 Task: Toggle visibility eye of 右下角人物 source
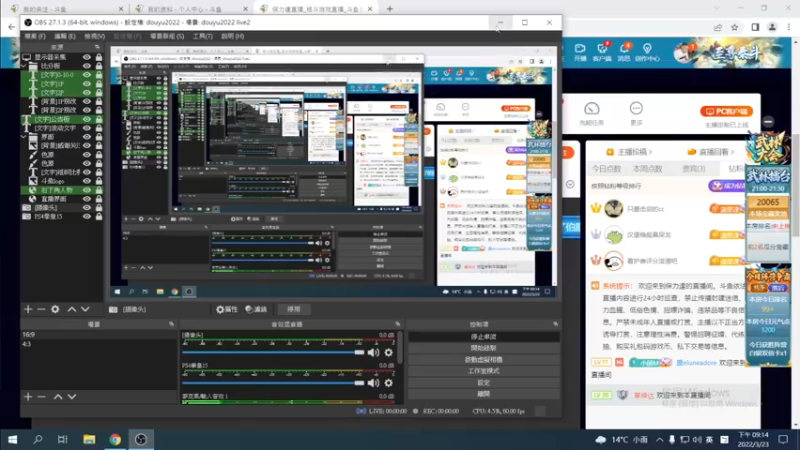[87, 190]
